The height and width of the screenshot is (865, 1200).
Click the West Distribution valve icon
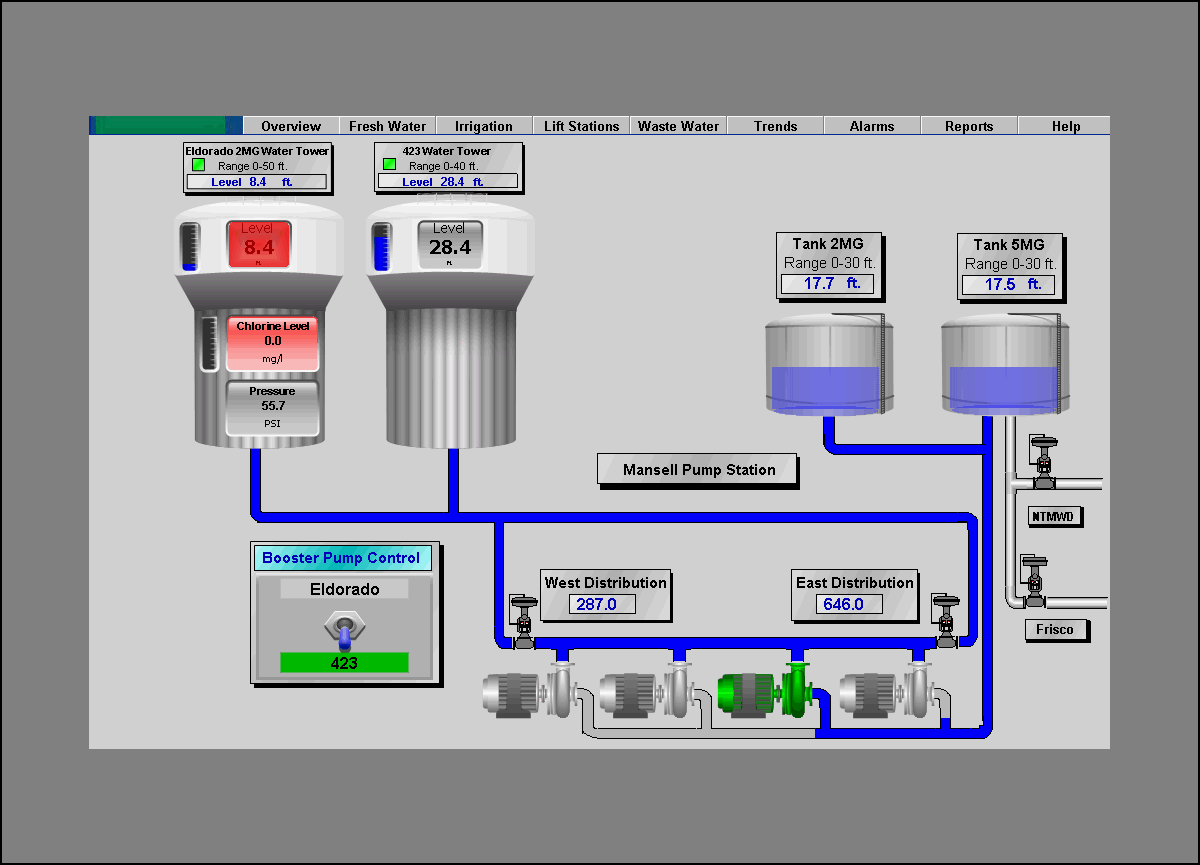523,622
